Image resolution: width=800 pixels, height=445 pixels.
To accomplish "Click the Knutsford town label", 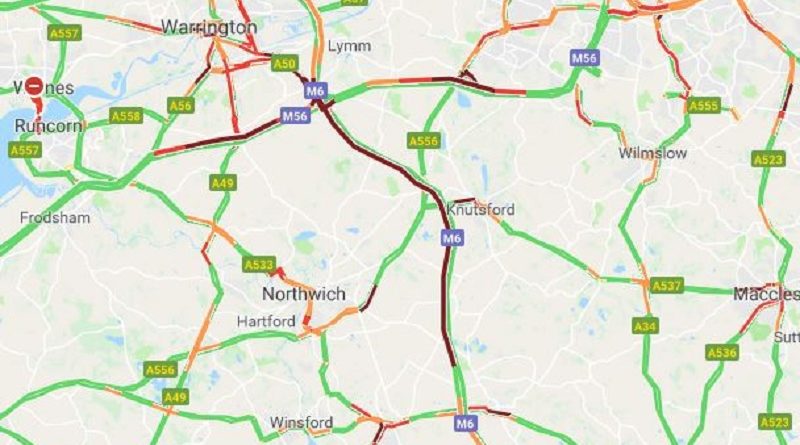I will tap(481, 209).
